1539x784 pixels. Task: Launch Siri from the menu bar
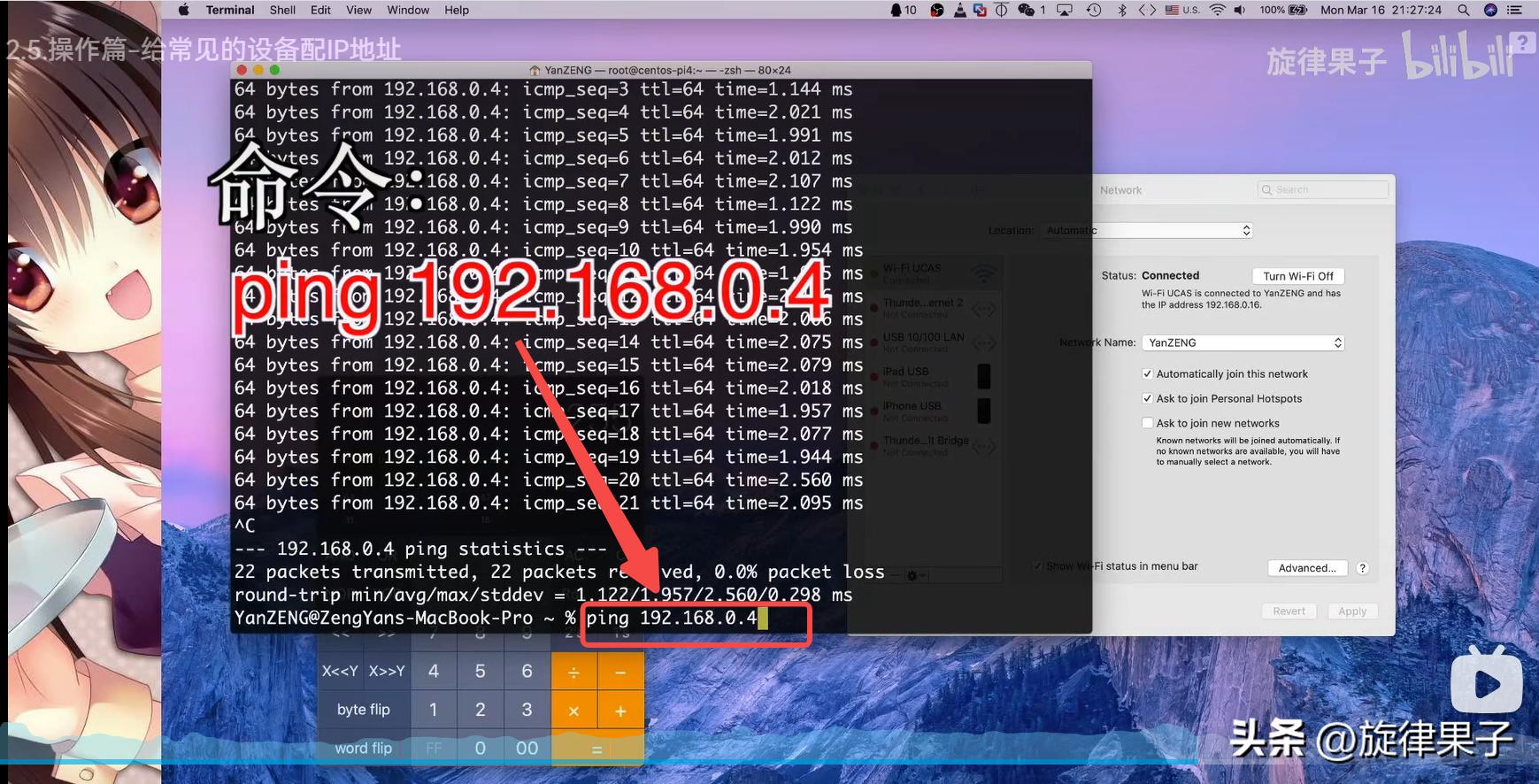1490,10
